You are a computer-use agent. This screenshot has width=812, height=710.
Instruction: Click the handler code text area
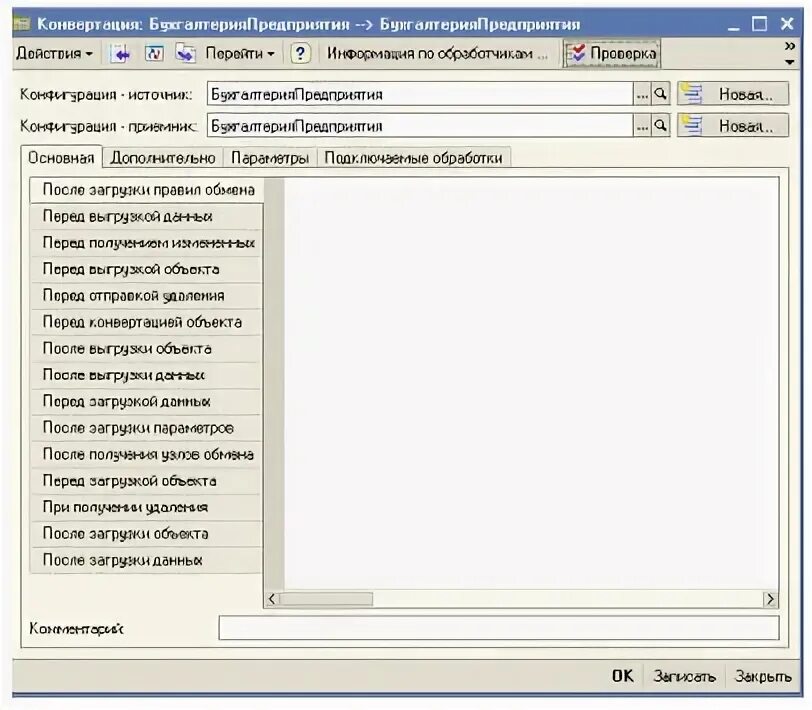pos(531,384)
